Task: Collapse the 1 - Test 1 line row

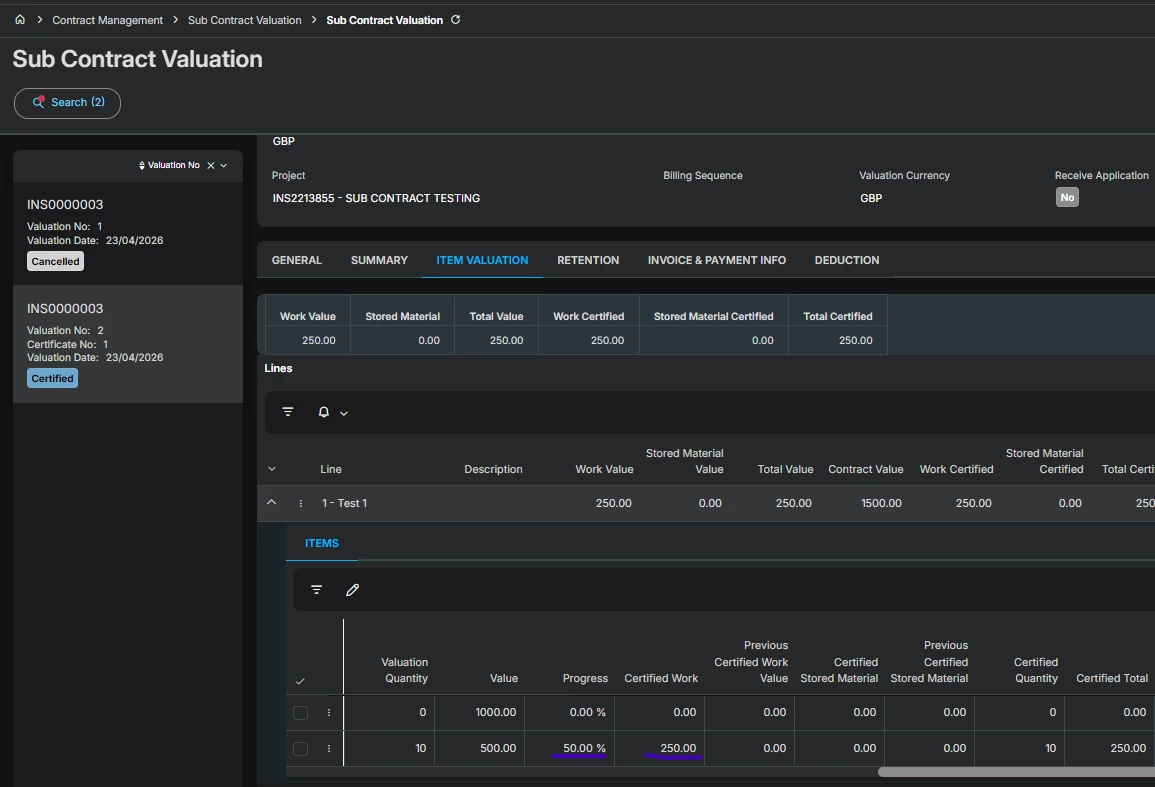Action: pyautogui.click(x=271, y=503)
